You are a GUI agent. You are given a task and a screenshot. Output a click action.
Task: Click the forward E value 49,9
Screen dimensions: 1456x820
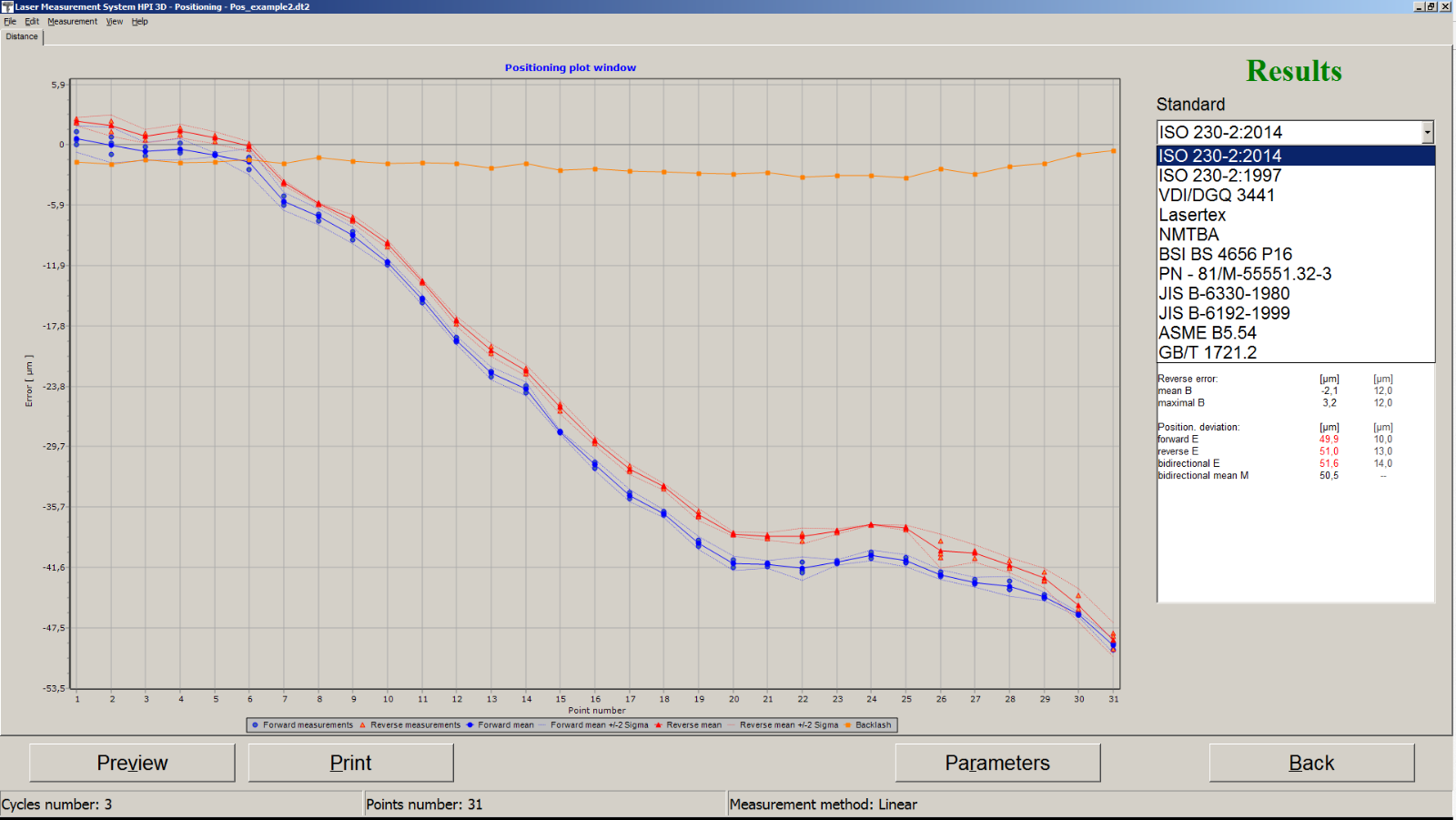pos(1329,440)
